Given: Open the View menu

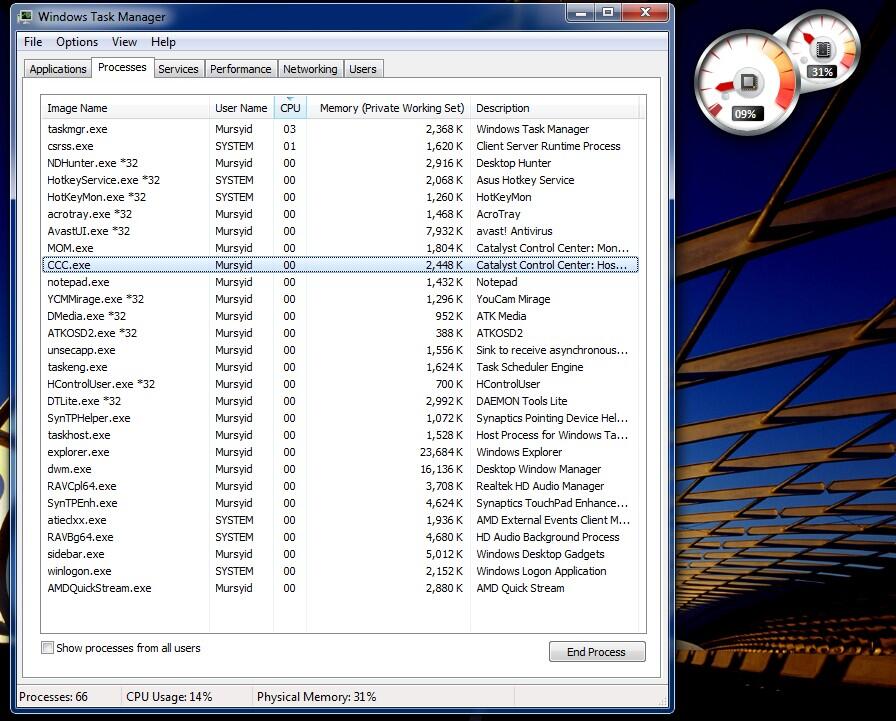Looking at the screenshot, I should click(x=124, y=42).
